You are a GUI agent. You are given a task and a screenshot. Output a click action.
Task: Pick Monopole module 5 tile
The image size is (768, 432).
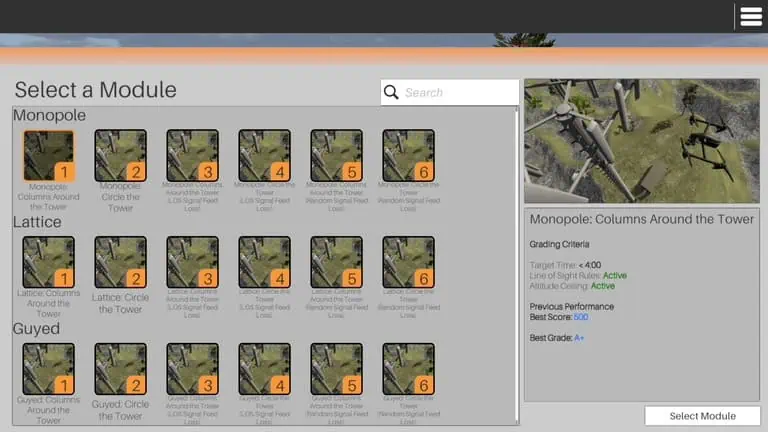click(336, 156)
